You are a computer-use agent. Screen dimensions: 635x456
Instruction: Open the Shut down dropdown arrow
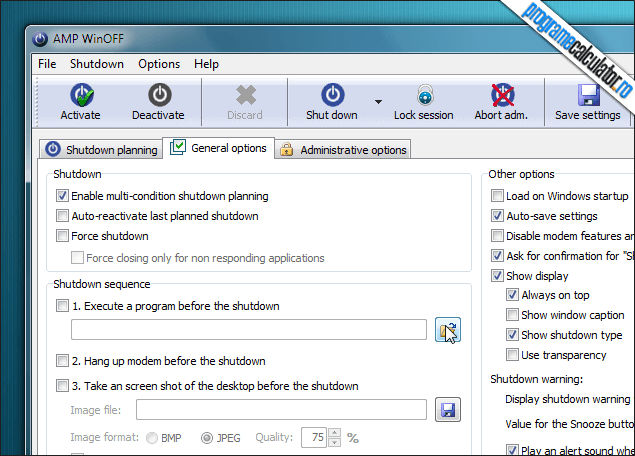click(378, 102)
